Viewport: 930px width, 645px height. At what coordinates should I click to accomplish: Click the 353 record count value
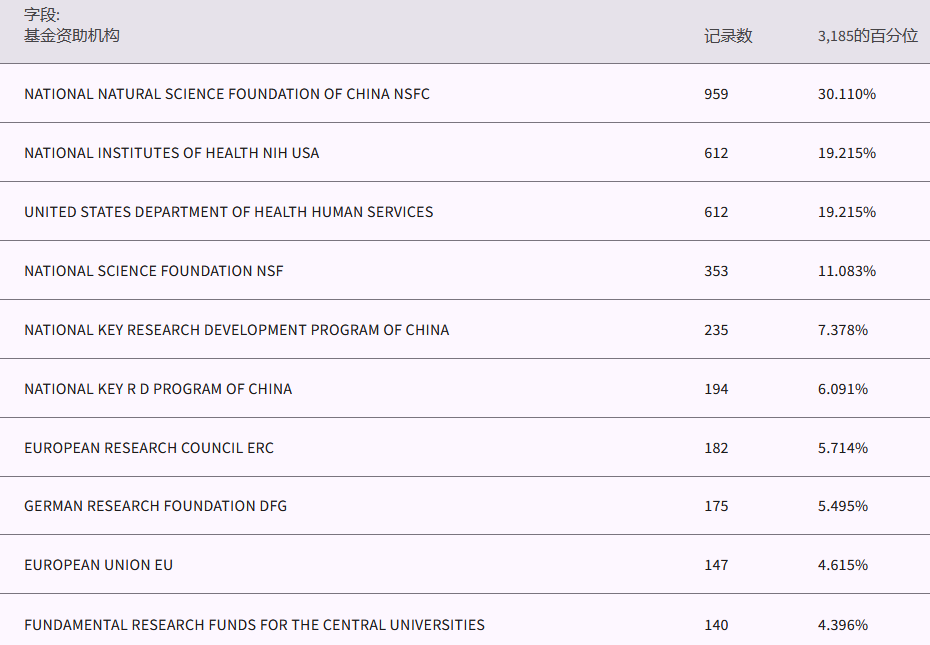pyautogui.click(x=716, y=271)
